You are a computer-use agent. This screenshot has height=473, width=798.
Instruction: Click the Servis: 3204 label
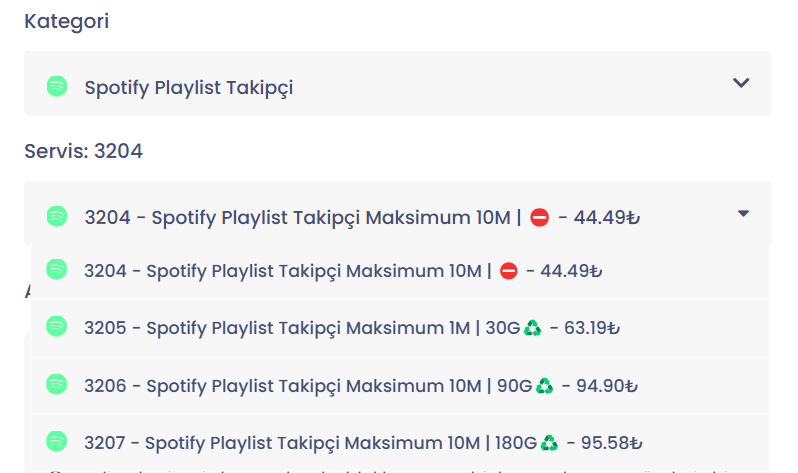pos(83,151)
